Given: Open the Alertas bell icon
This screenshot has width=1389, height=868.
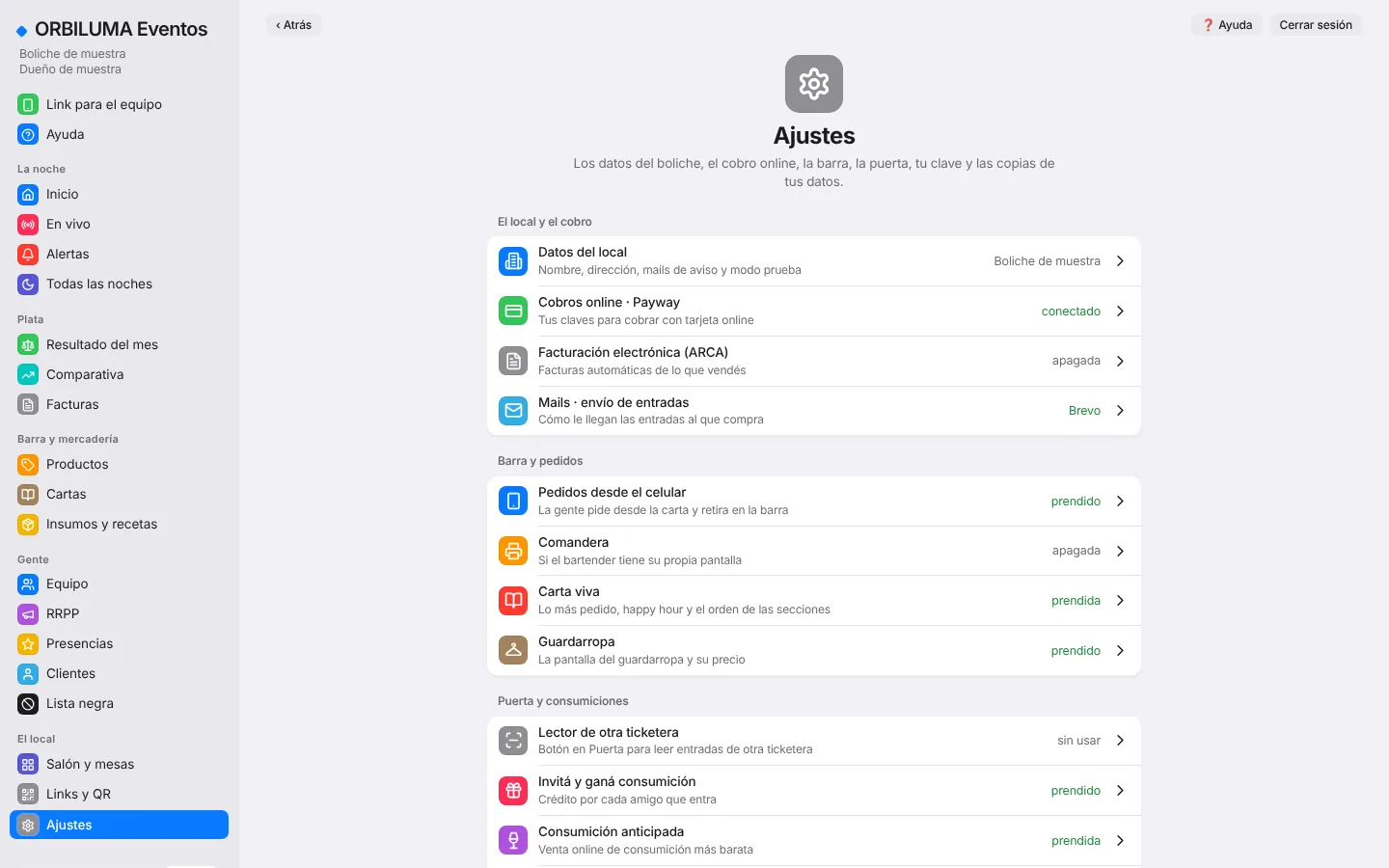Looking at the screenshot, I should click(x=28, y=254).
